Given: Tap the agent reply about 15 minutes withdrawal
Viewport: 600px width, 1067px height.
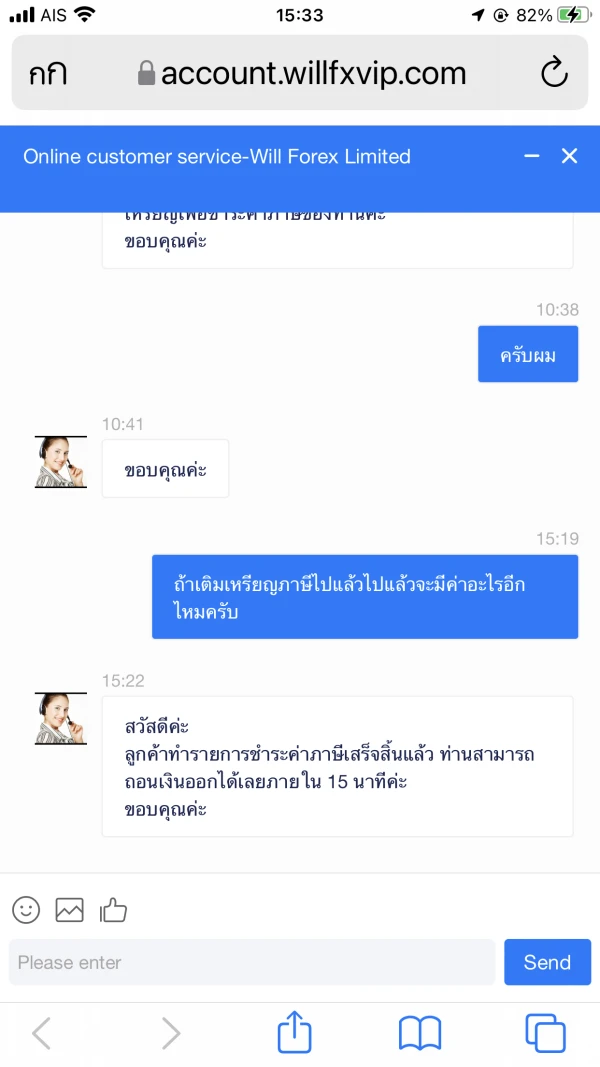Looking at the screenshot, I should (x=337, y=767).
